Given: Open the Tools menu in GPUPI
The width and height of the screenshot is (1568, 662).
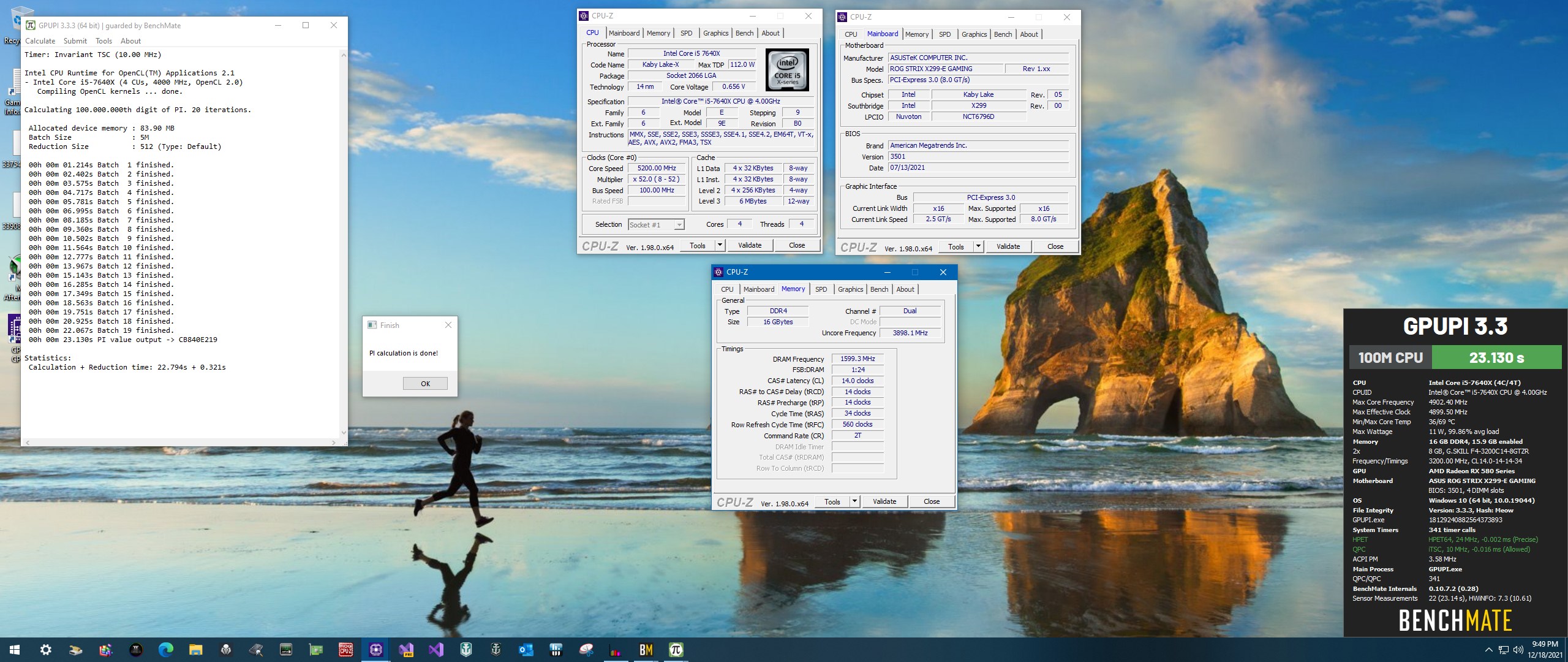Looking at the screenshot, I should (x=104, y=41).
